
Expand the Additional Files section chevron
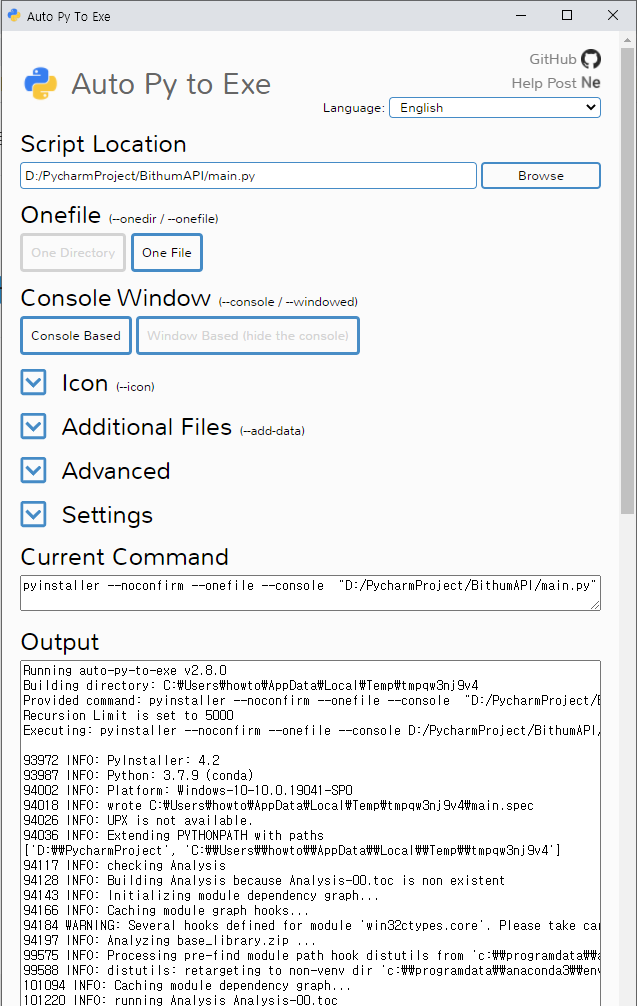click(33, 426)
